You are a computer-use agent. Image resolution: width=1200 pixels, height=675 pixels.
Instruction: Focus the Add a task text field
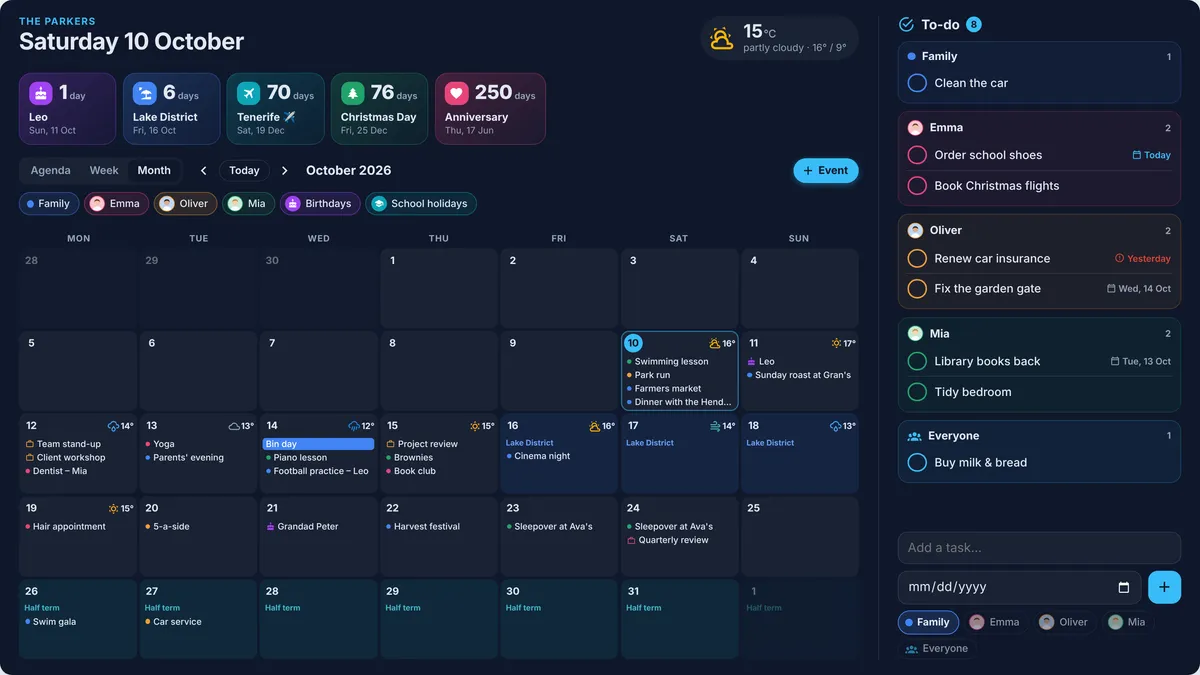1039,548
